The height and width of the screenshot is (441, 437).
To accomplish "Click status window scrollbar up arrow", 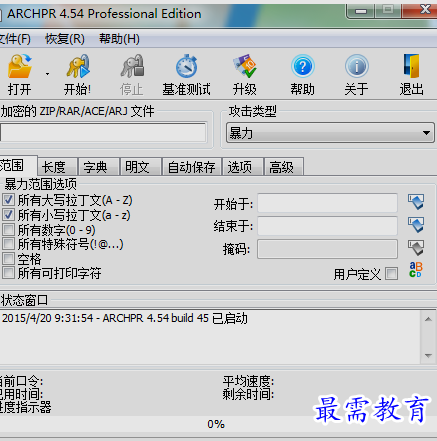I will pos(428,319).
